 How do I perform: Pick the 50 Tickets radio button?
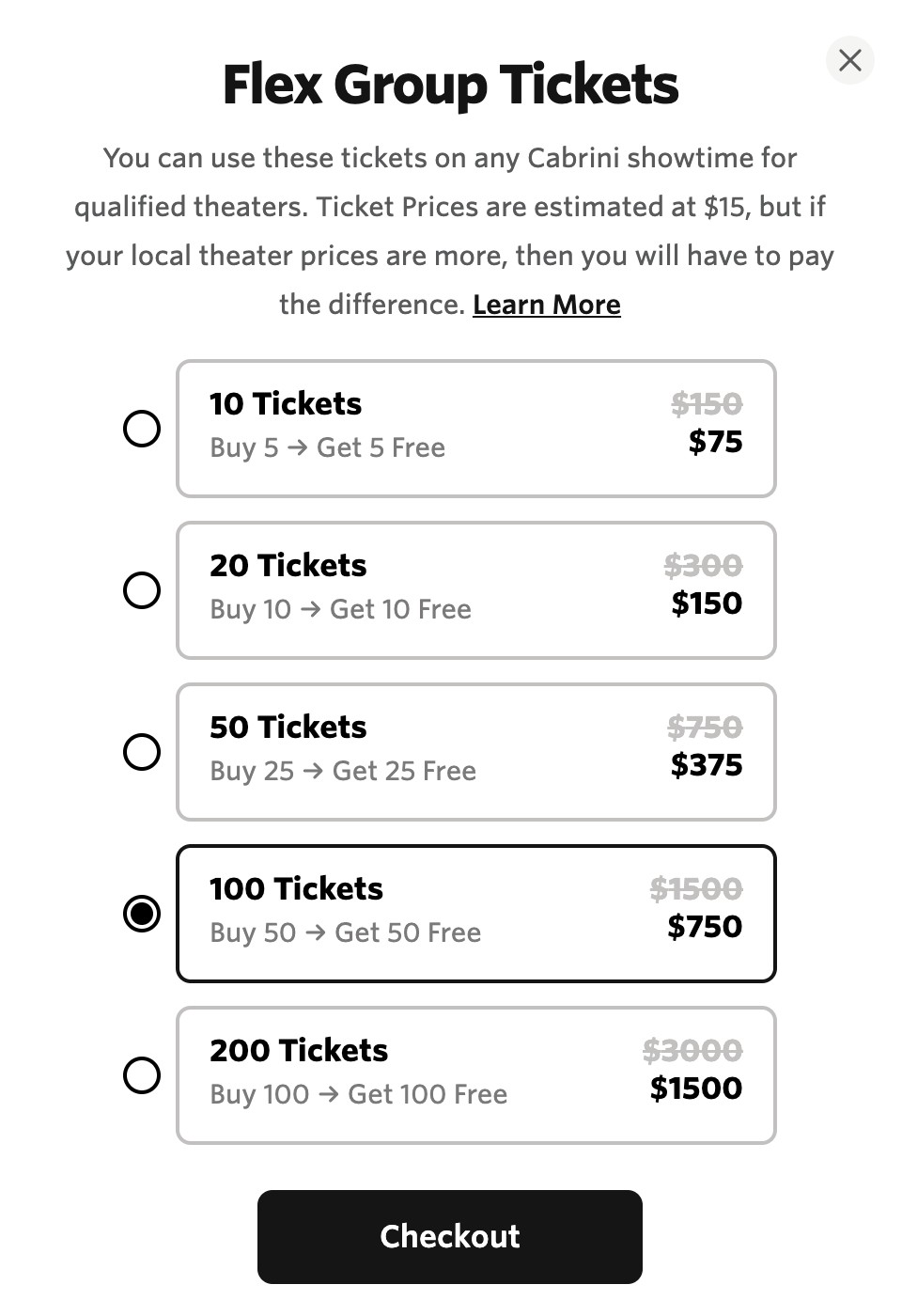coord(142,752)
